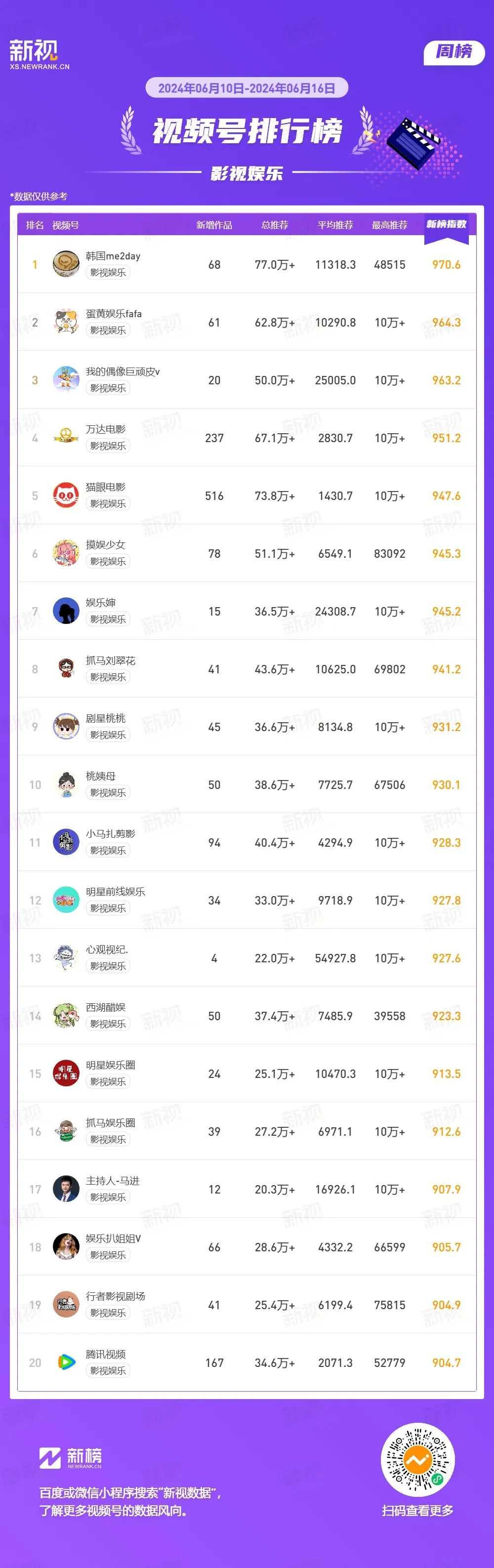Open the 主持人-马进 portrait avatar

pos(66,1189)
